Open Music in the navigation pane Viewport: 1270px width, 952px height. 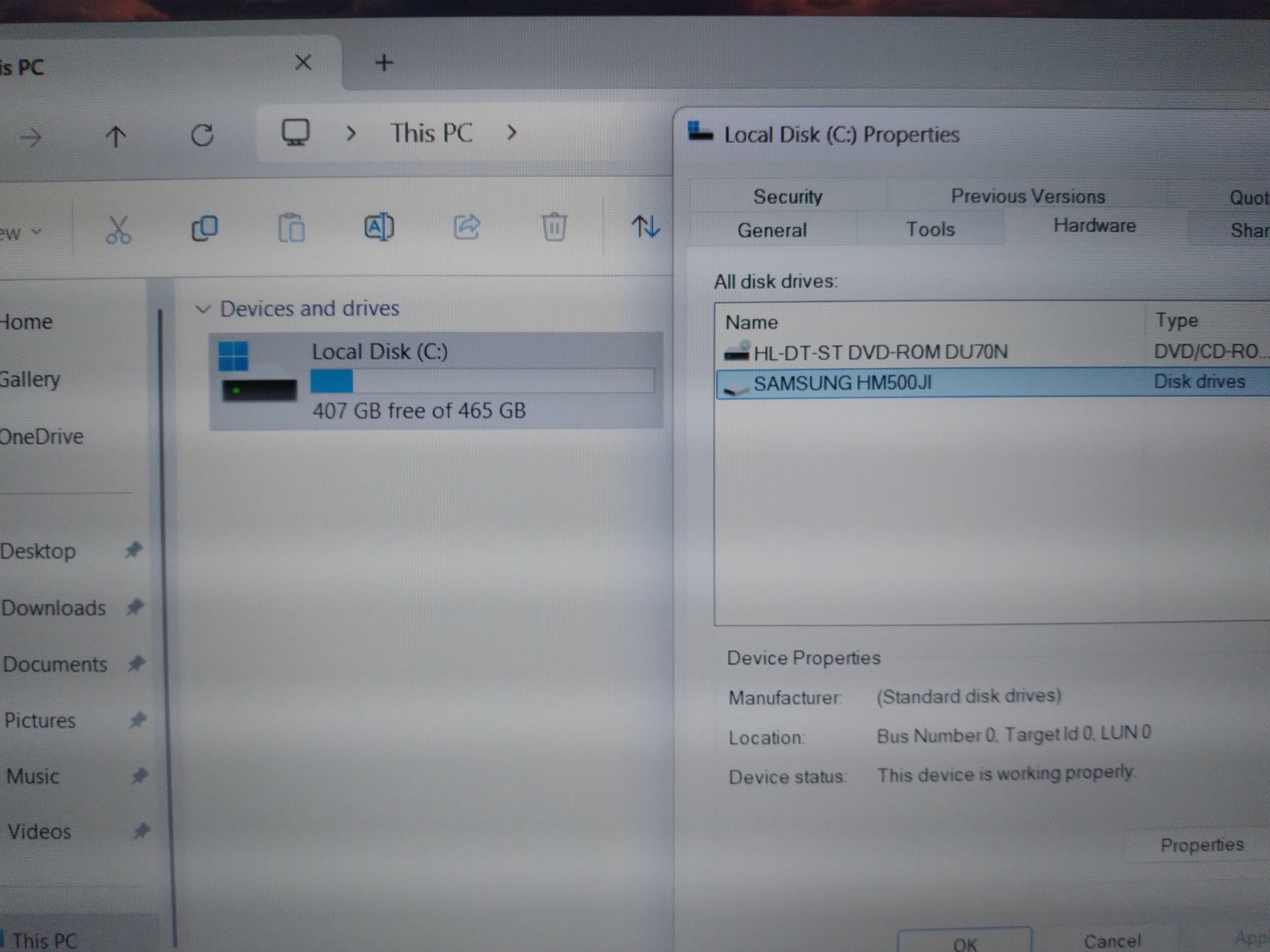[33, 776]
